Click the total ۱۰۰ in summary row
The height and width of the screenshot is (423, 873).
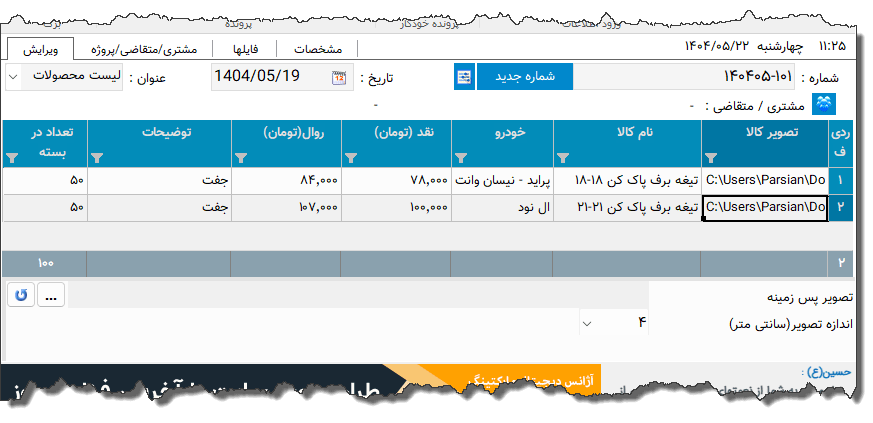coord(45,263)
